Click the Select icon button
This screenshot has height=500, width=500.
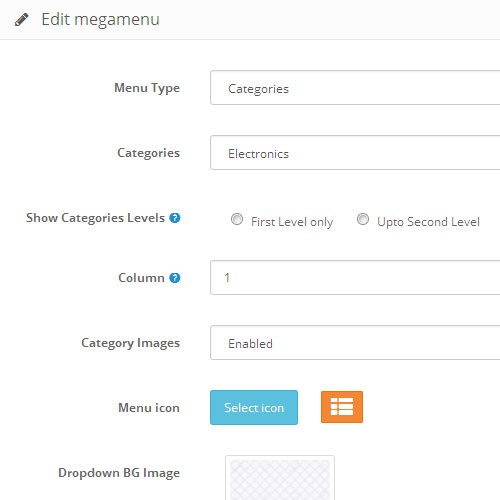tap(254, 408)
